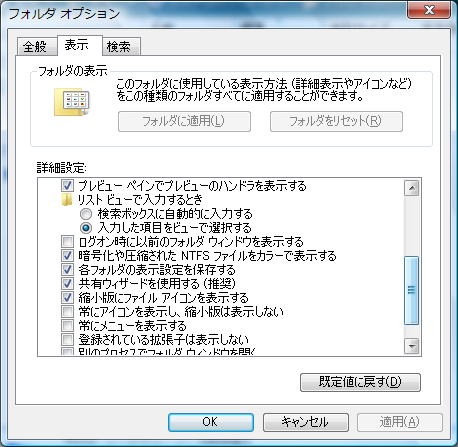Close the フォルダ オプション dialog with the X button
Viewport: 458px width, 447px height.
[x=429, y=10]
